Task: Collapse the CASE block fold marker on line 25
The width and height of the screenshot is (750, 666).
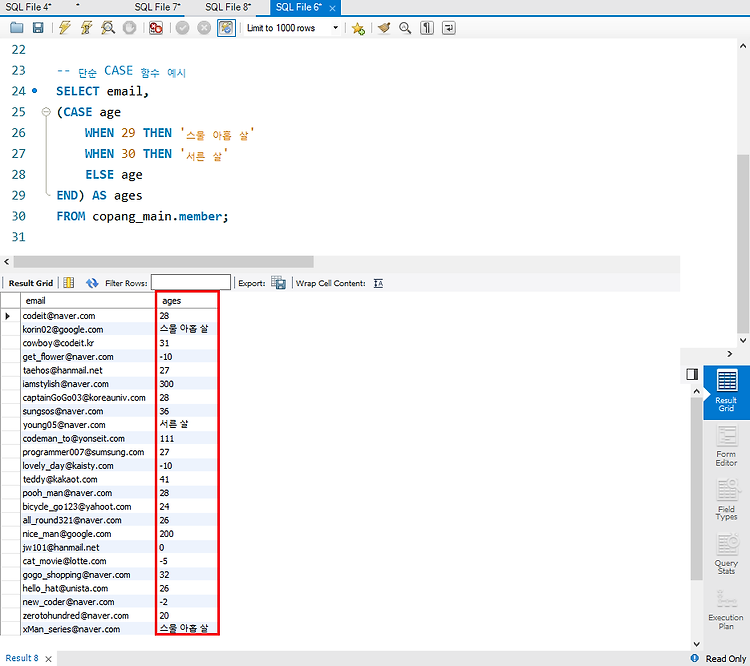Action: [x=46, y=111]
